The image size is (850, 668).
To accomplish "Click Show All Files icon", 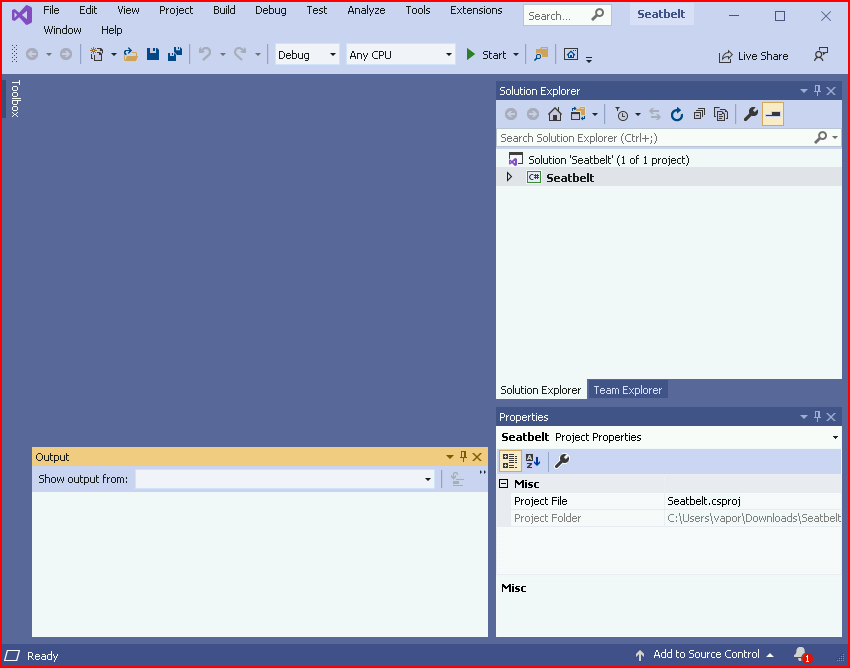I will click(721, 114).
